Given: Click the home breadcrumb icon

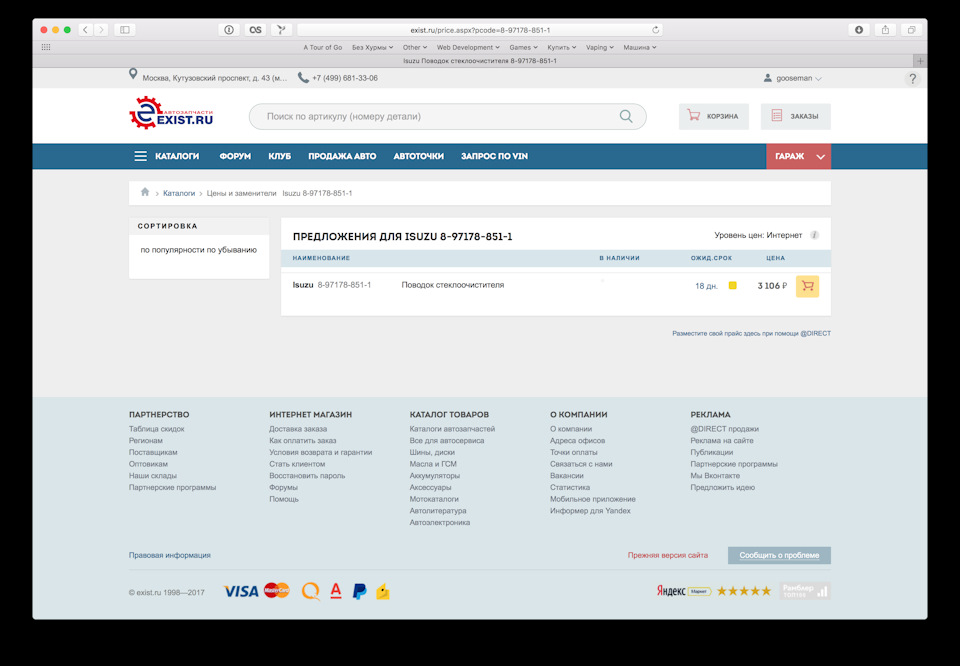Looking at the screenshot, I should (145, 192).
